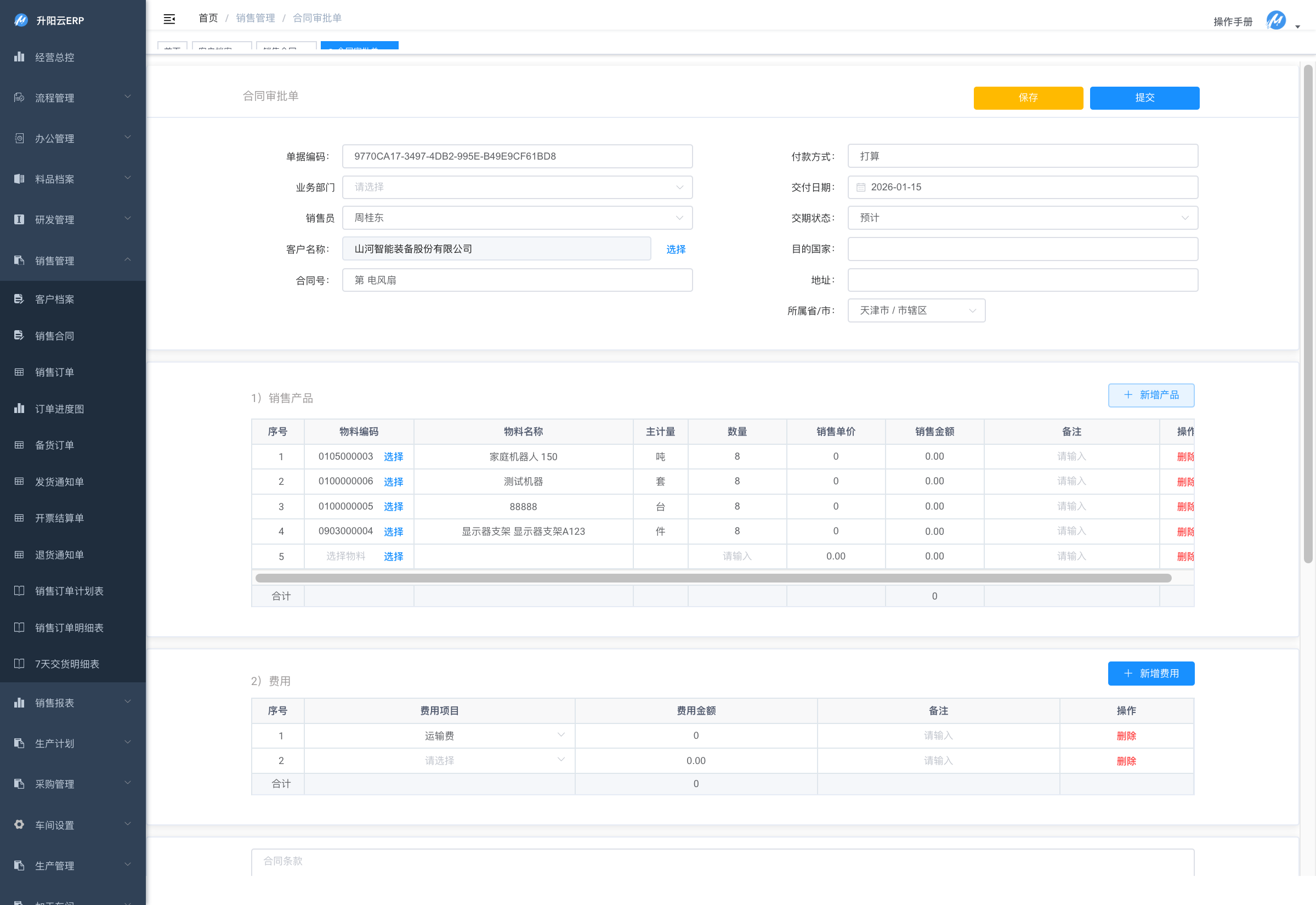Go to 发货通知单 menu item

pyautogui.click(x=60, y=482)
